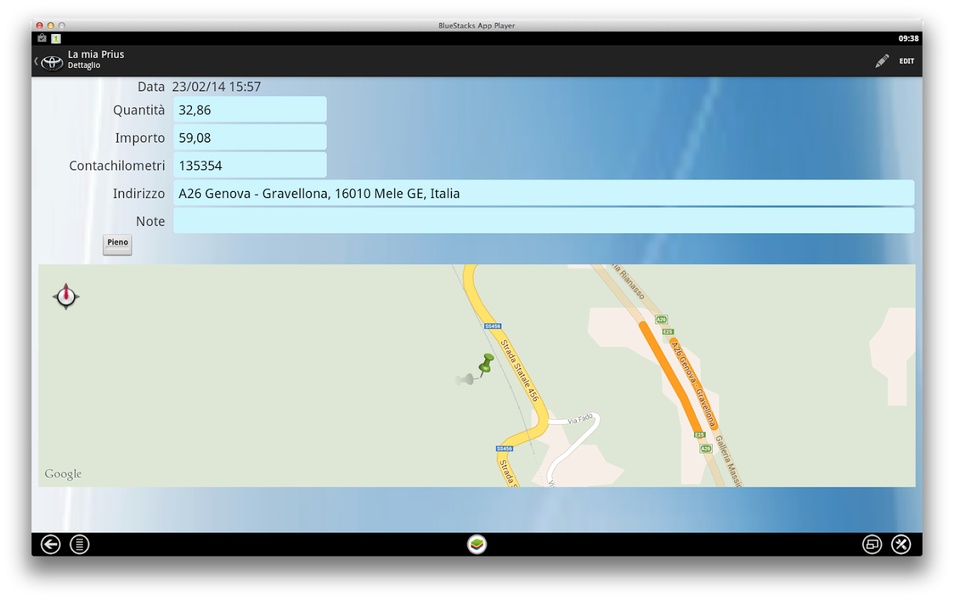This screenshot has width=954, height=600.
Task: Click the A26 Genova - Gravellona road label
Action: point(693,382)
